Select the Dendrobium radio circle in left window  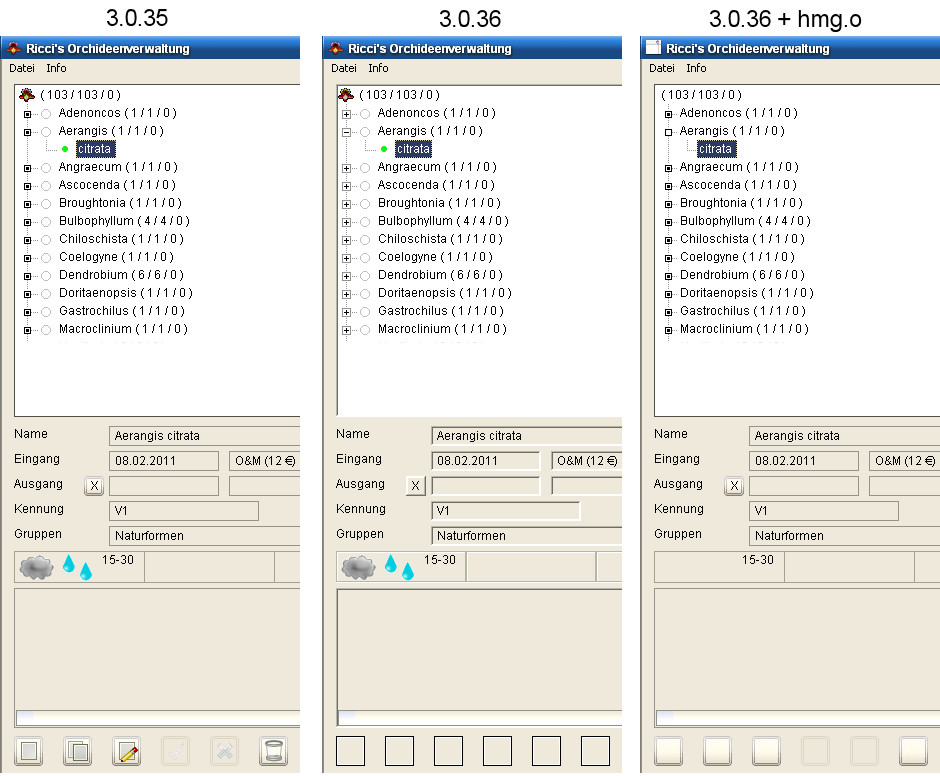pyautogui.click(x=46, y=275)
